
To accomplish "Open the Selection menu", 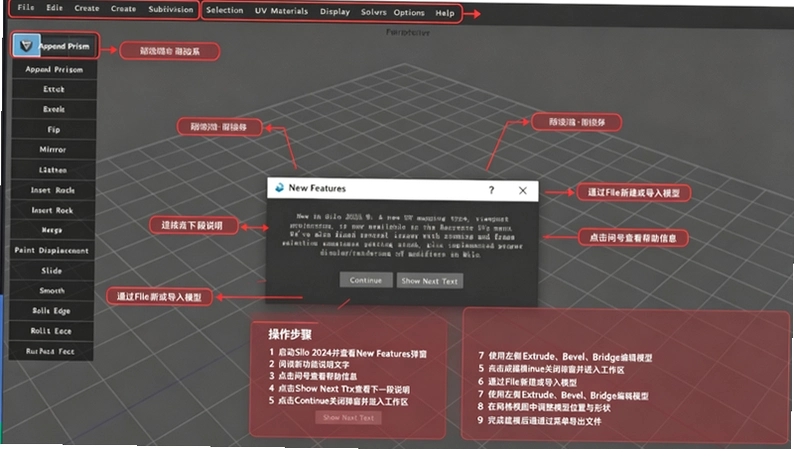I will [x=224, y=10].
